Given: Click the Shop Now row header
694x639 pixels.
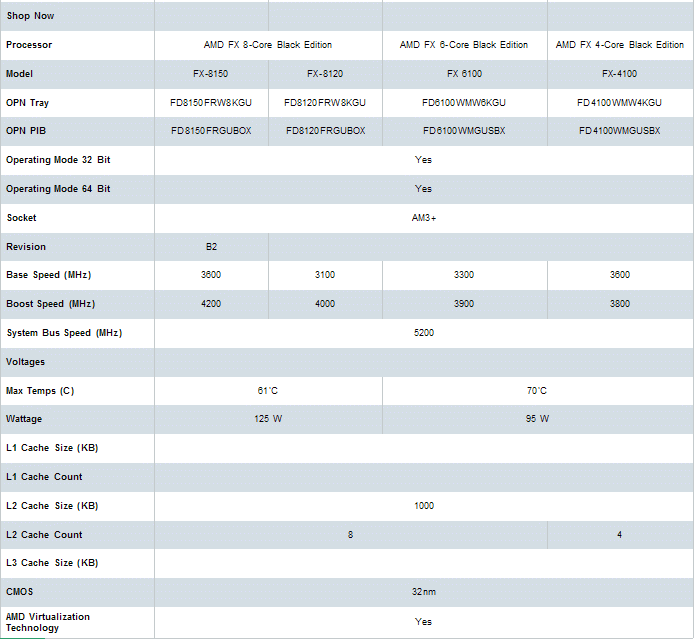Looking at the screenshot, I should (31, 16).
